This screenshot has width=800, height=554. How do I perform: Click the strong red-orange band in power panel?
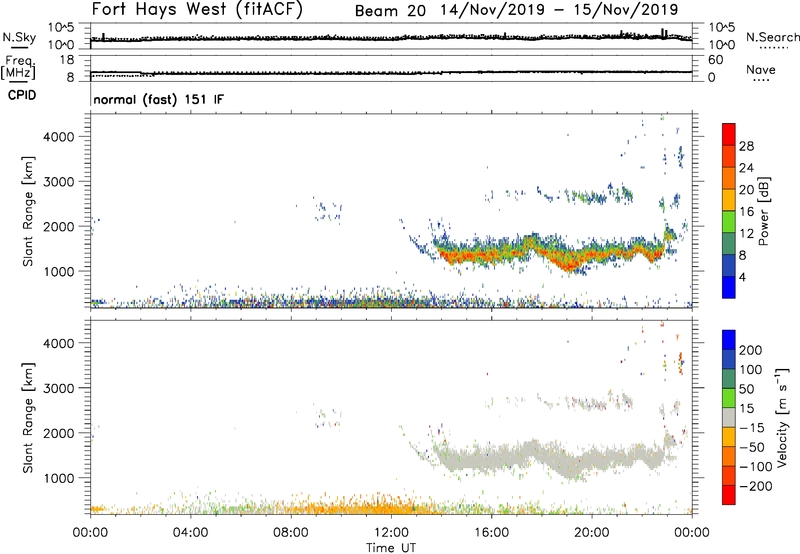pyautogui.click(x=551, y=253)
